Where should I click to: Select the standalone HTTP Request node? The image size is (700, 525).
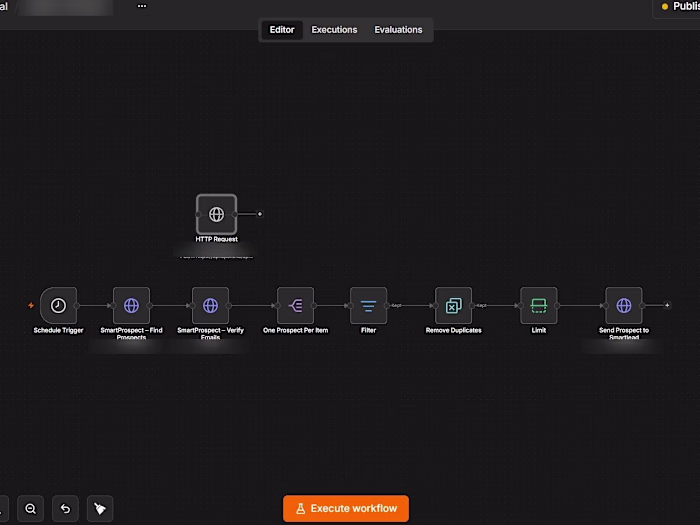(217, 214)
